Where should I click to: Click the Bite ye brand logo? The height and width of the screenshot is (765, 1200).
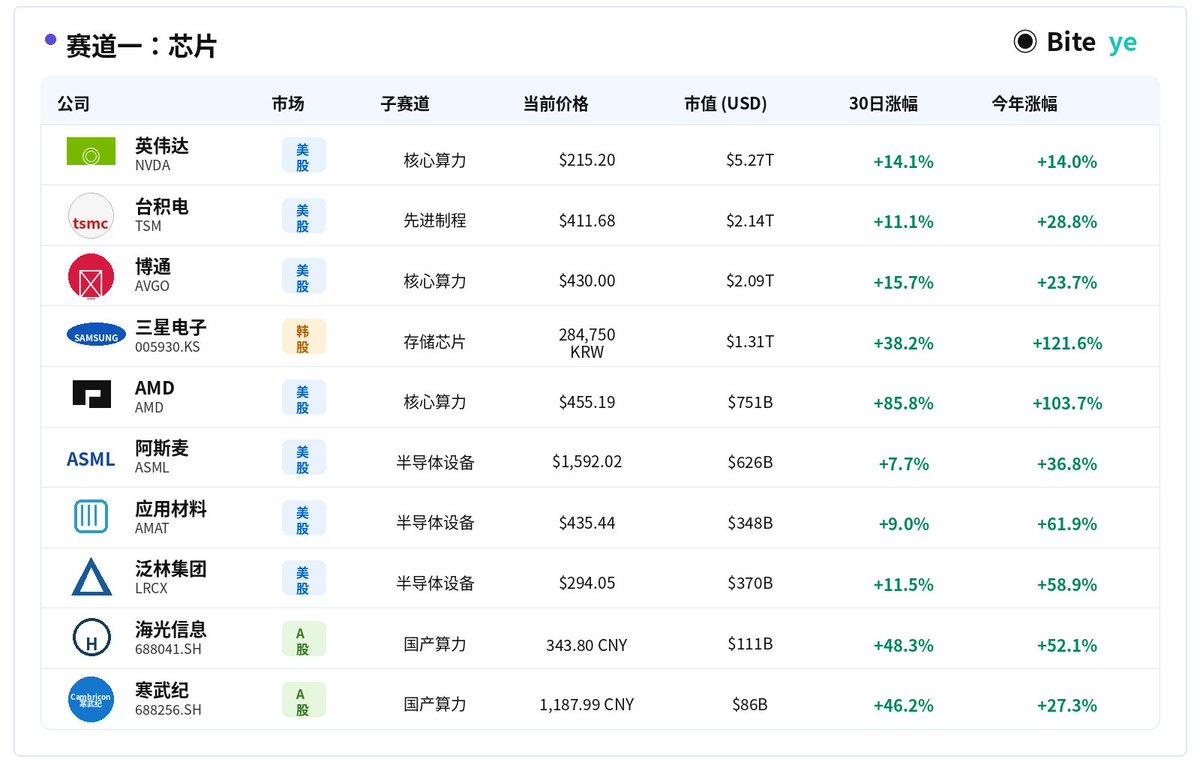coord(1075,42)
